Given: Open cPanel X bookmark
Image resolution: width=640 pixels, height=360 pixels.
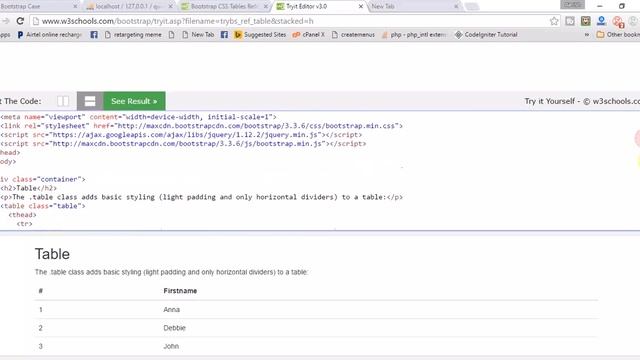Looking at the screenshot, I should click(309, 35).
